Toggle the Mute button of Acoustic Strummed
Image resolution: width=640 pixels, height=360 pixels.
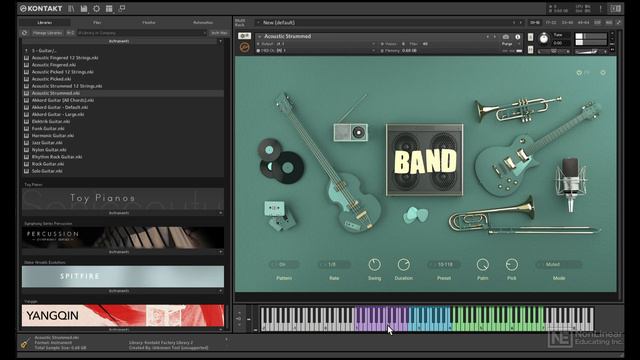click(530, 50)
